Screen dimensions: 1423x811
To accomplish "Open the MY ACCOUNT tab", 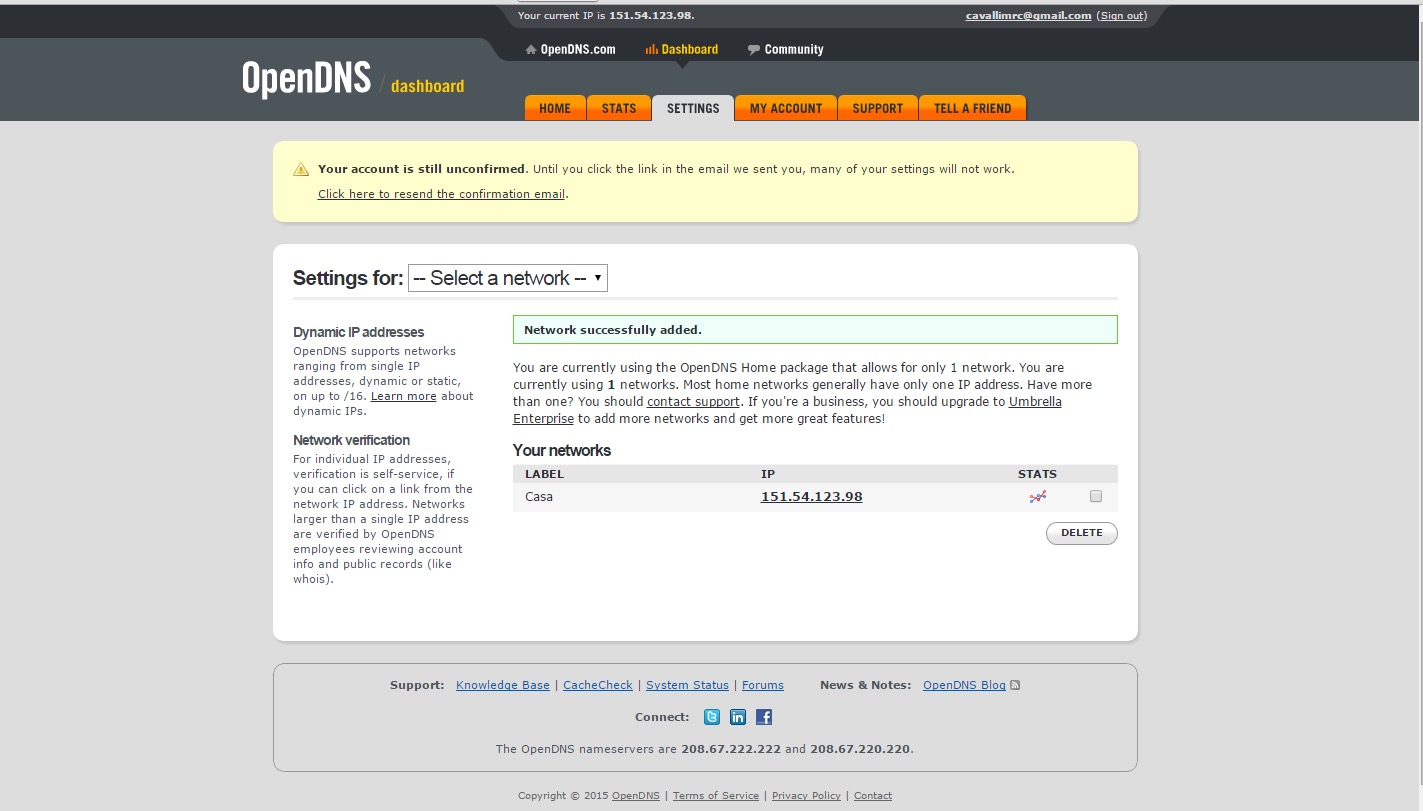I will [x=786, y=108].
